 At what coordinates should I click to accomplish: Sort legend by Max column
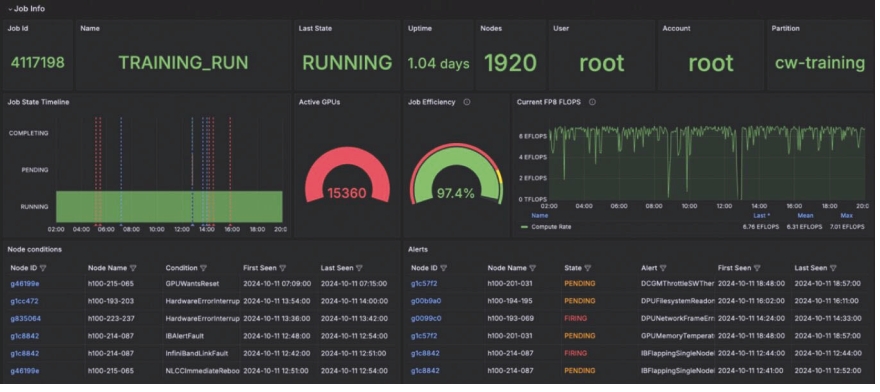(x=847, y=216)
